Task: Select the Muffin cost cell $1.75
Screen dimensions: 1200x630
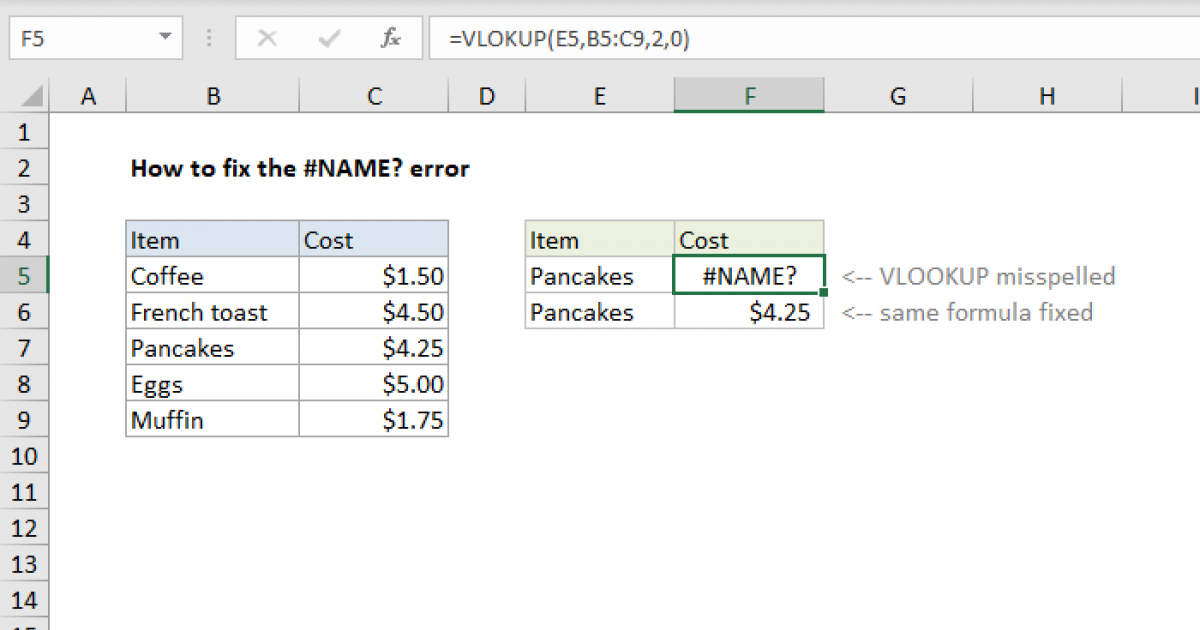Action: click(373, 420)
